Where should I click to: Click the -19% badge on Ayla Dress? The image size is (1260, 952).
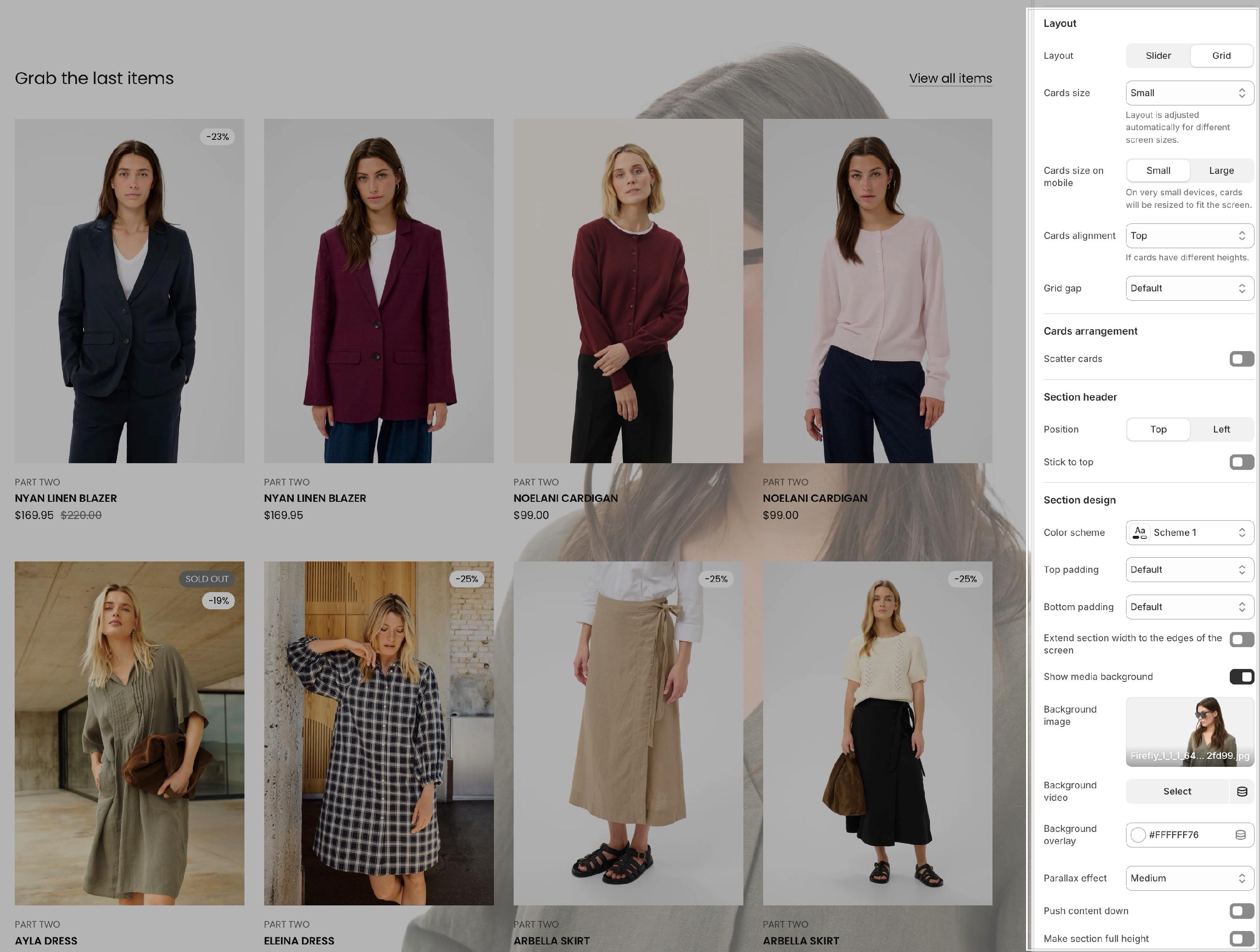pos(218,601)
